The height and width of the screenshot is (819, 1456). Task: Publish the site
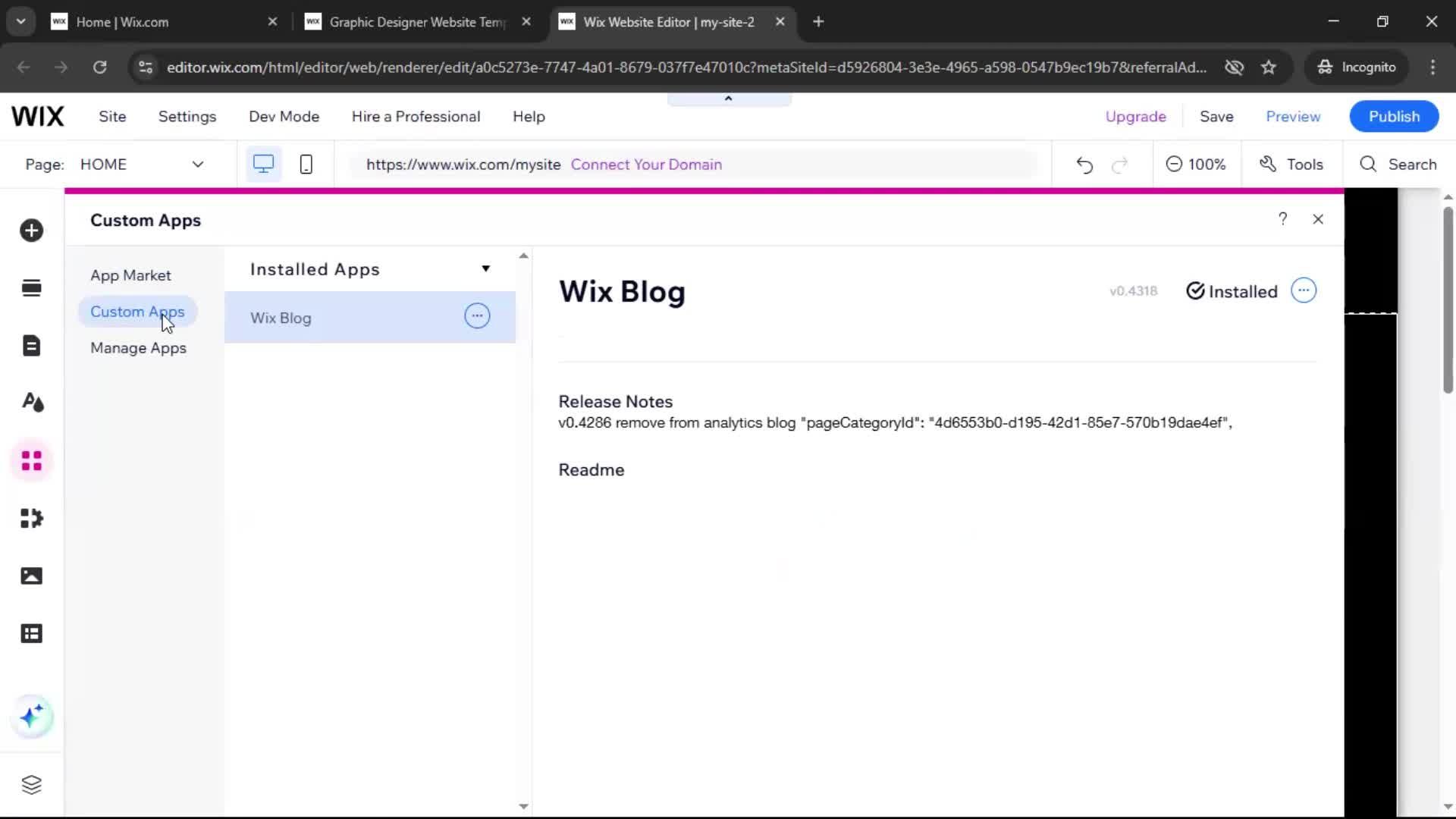point(1394,117)
